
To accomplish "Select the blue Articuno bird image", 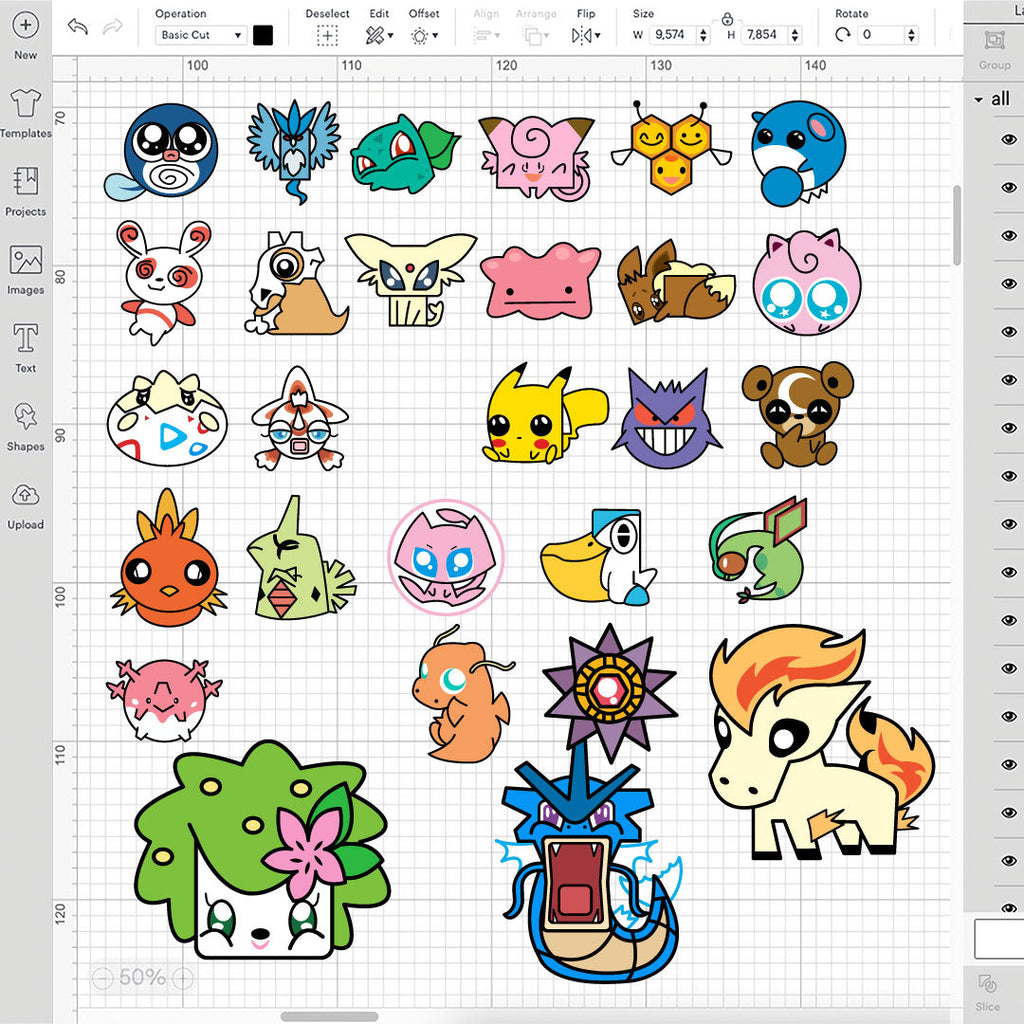I will [x=294, y=152].
